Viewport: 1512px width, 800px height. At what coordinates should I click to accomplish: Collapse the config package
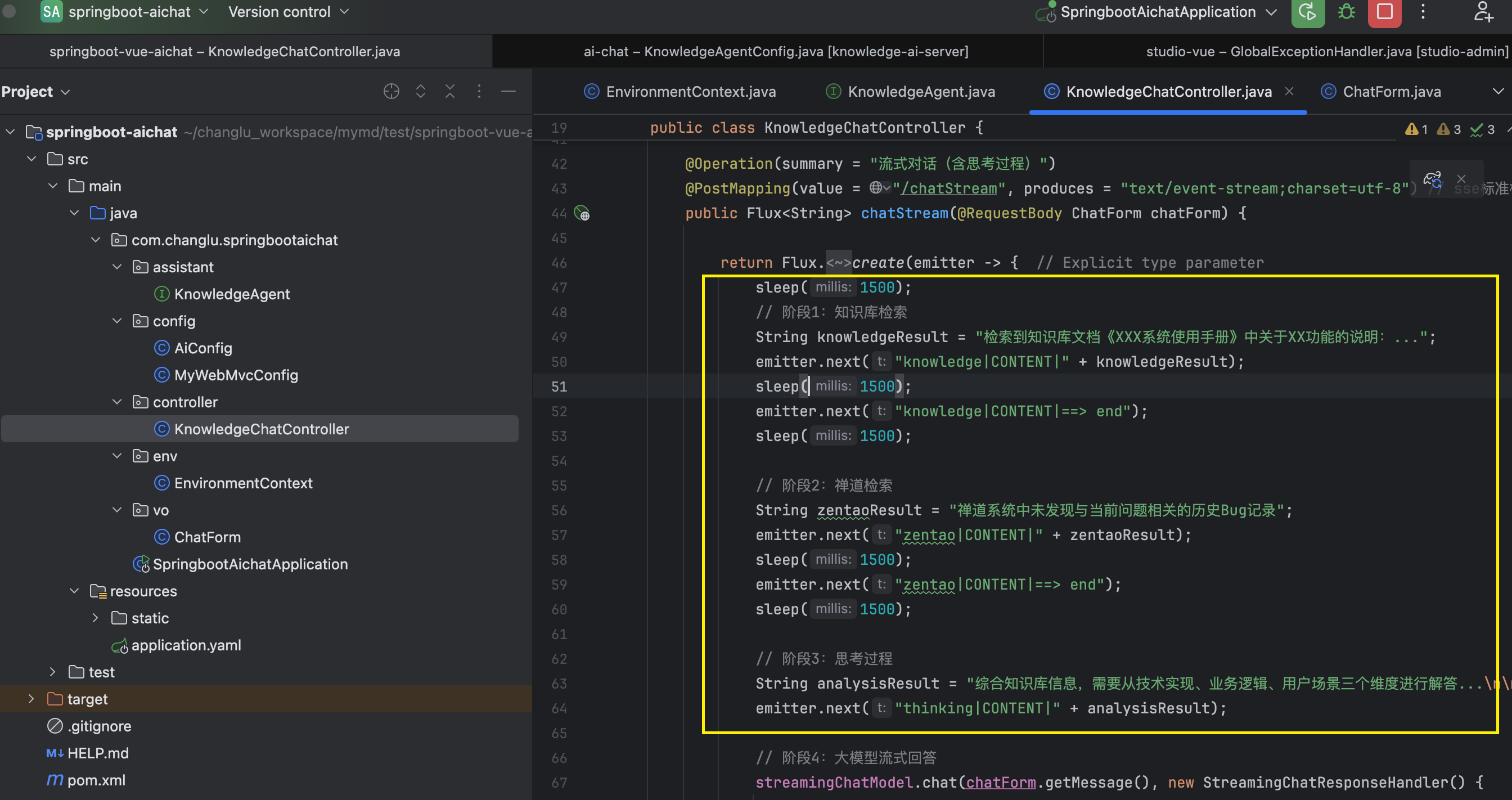117,321
